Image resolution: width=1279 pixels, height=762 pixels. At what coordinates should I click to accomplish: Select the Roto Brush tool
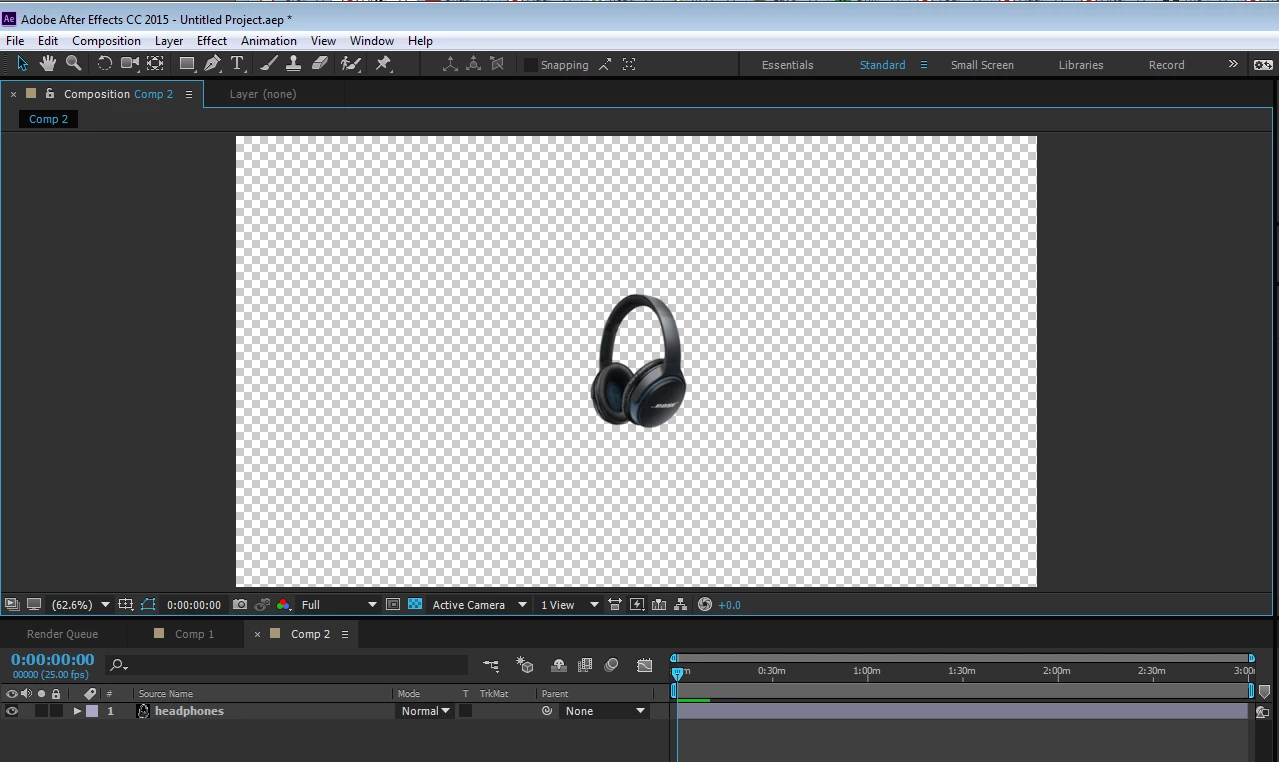[x=350, y=63]
